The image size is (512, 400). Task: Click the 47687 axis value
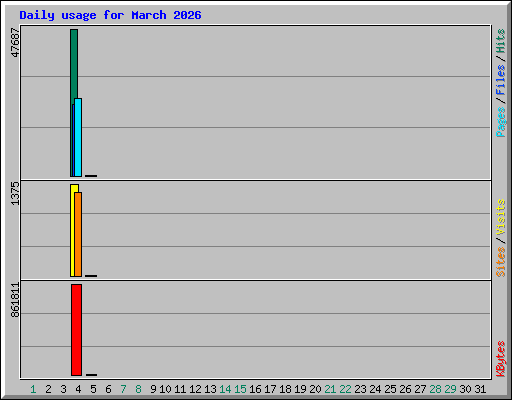tap(15, 43)
